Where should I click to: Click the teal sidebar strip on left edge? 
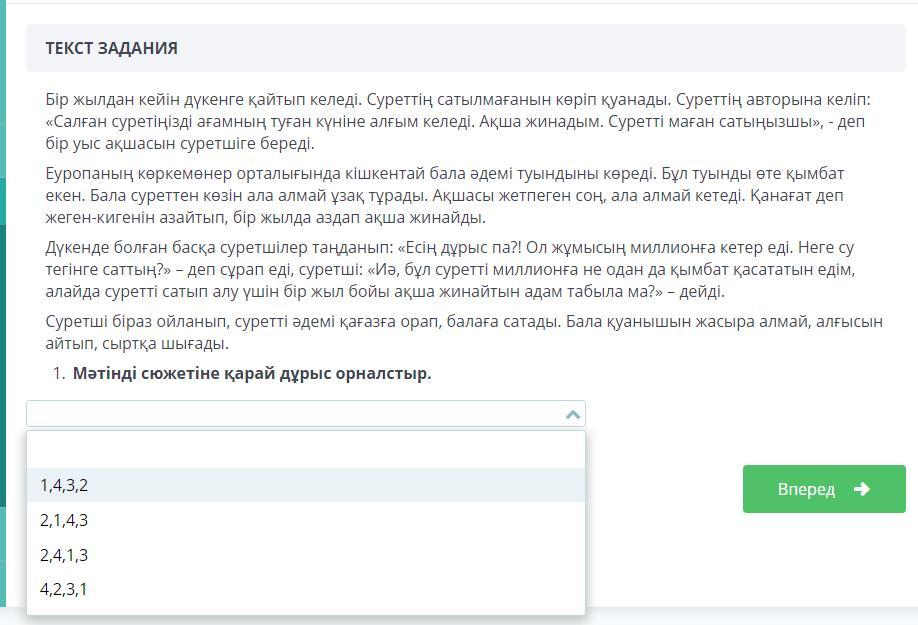(3, 300)
